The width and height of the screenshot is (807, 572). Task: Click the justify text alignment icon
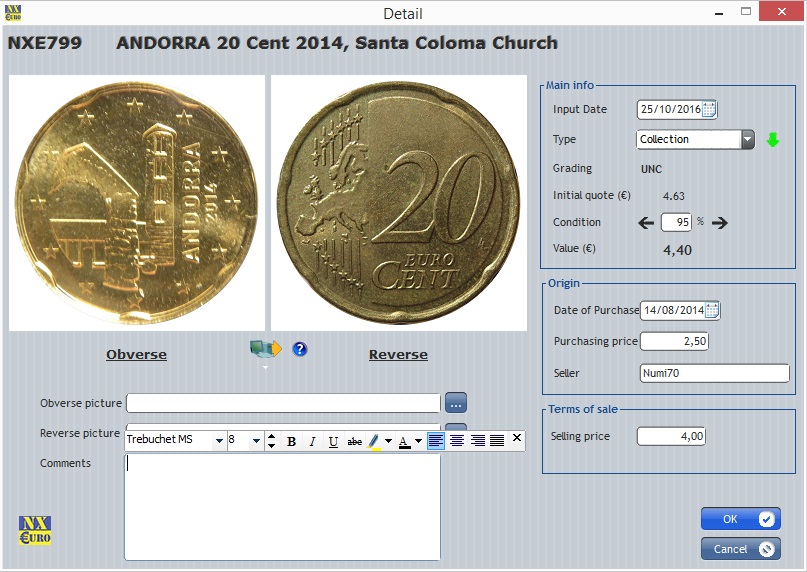497,440
